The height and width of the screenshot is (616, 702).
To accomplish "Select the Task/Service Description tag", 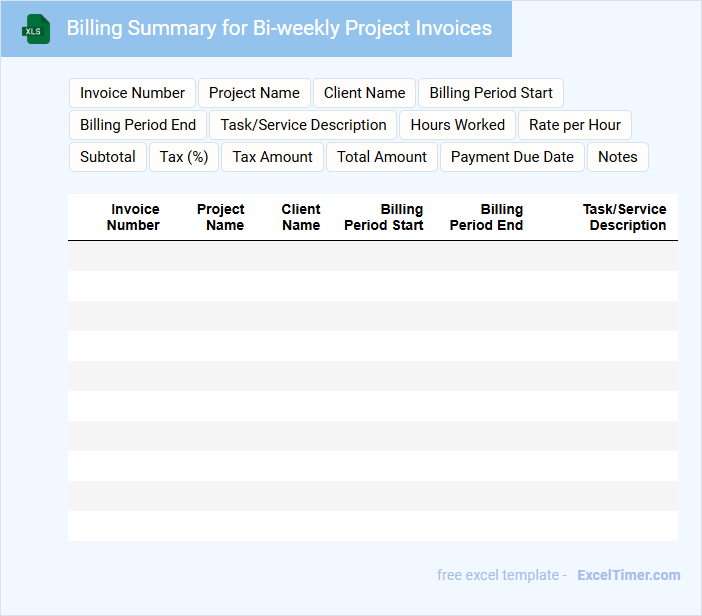I will [303, 125].
